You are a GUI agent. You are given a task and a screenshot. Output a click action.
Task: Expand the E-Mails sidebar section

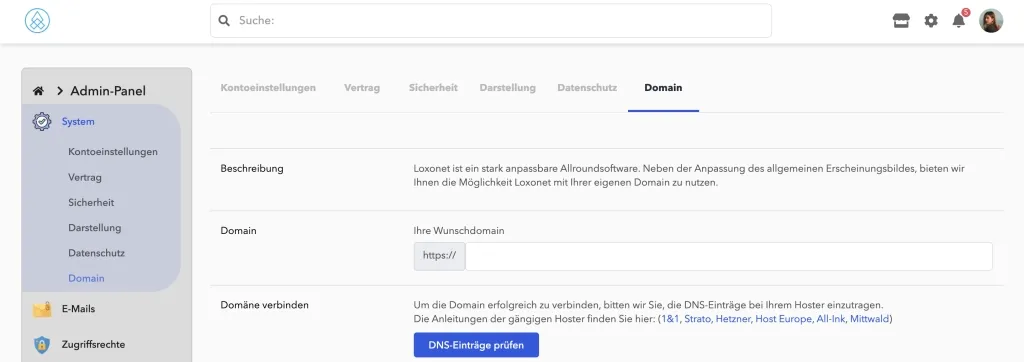78,309
